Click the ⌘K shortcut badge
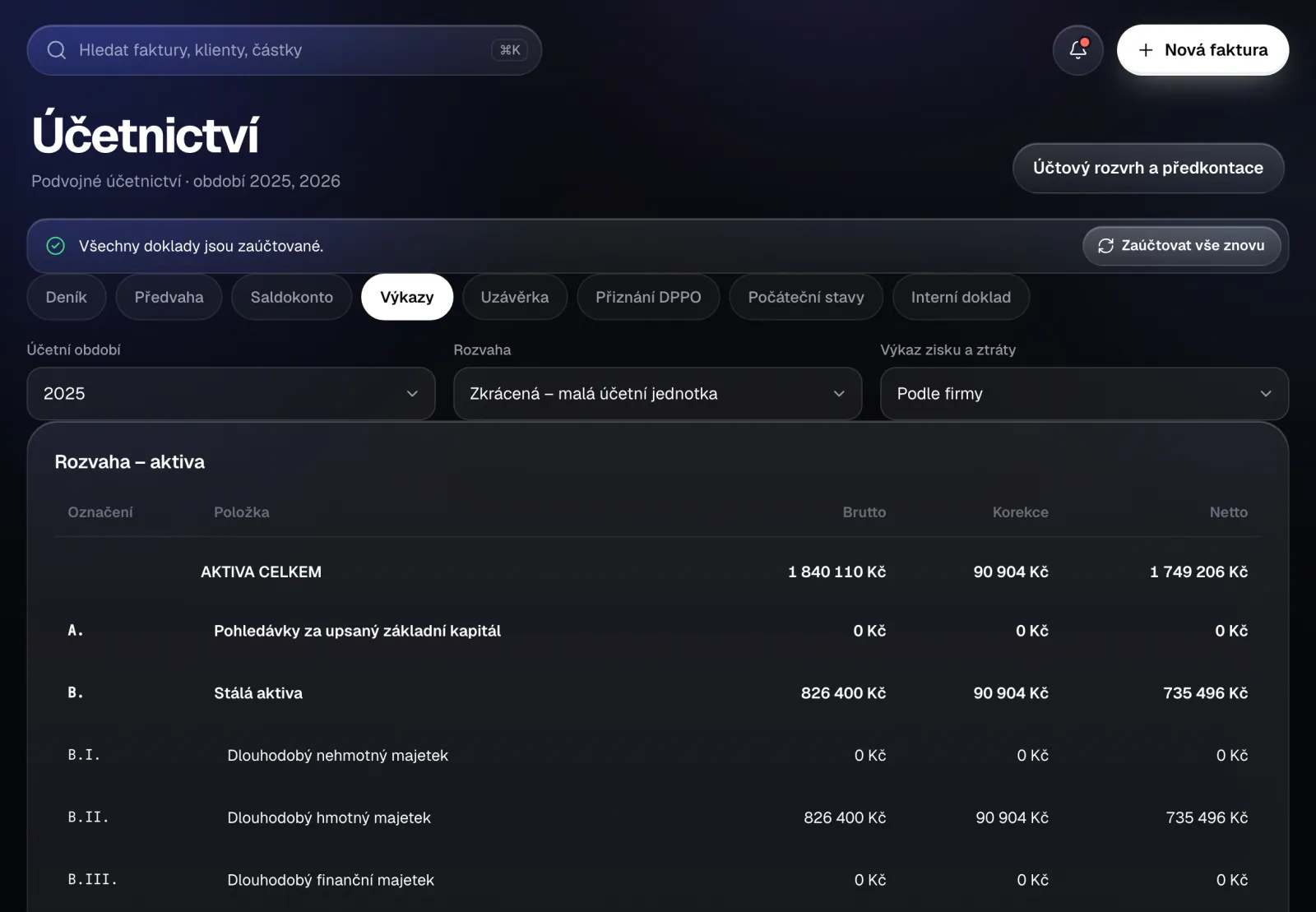The height and width of the screenshot is (912, 1316). pyautogui.click(x=510, y=50)
